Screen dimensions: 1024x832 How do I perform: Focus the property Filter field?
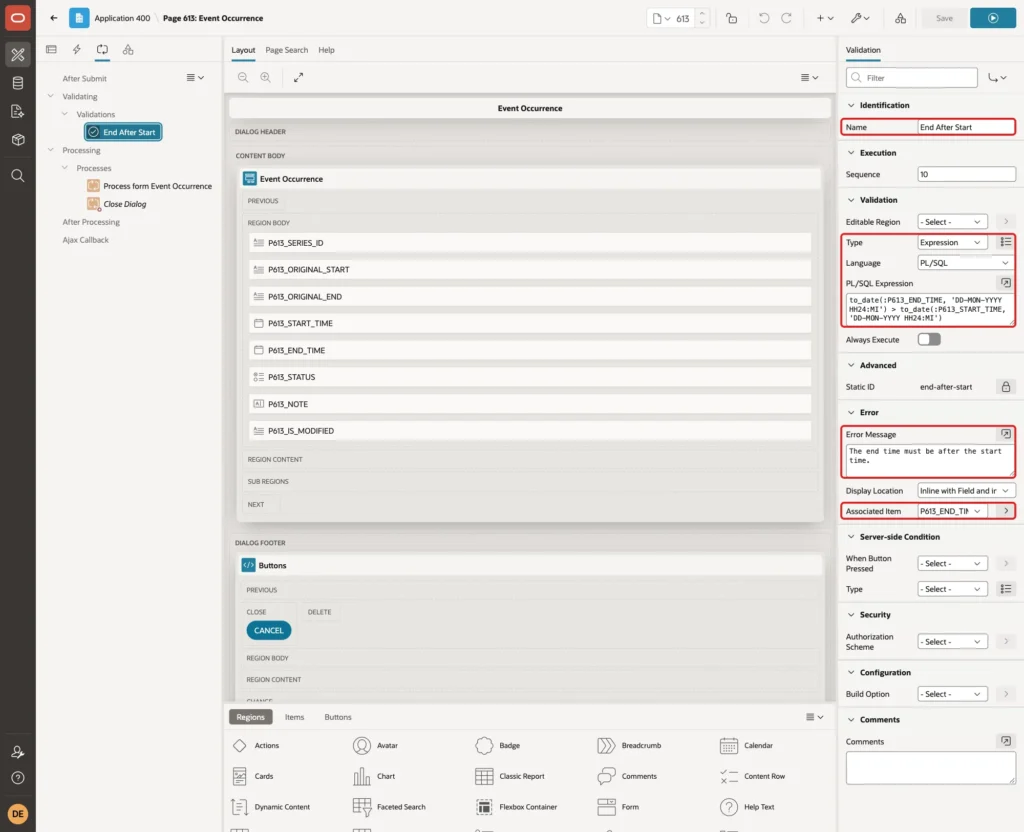tap(912, 78)
